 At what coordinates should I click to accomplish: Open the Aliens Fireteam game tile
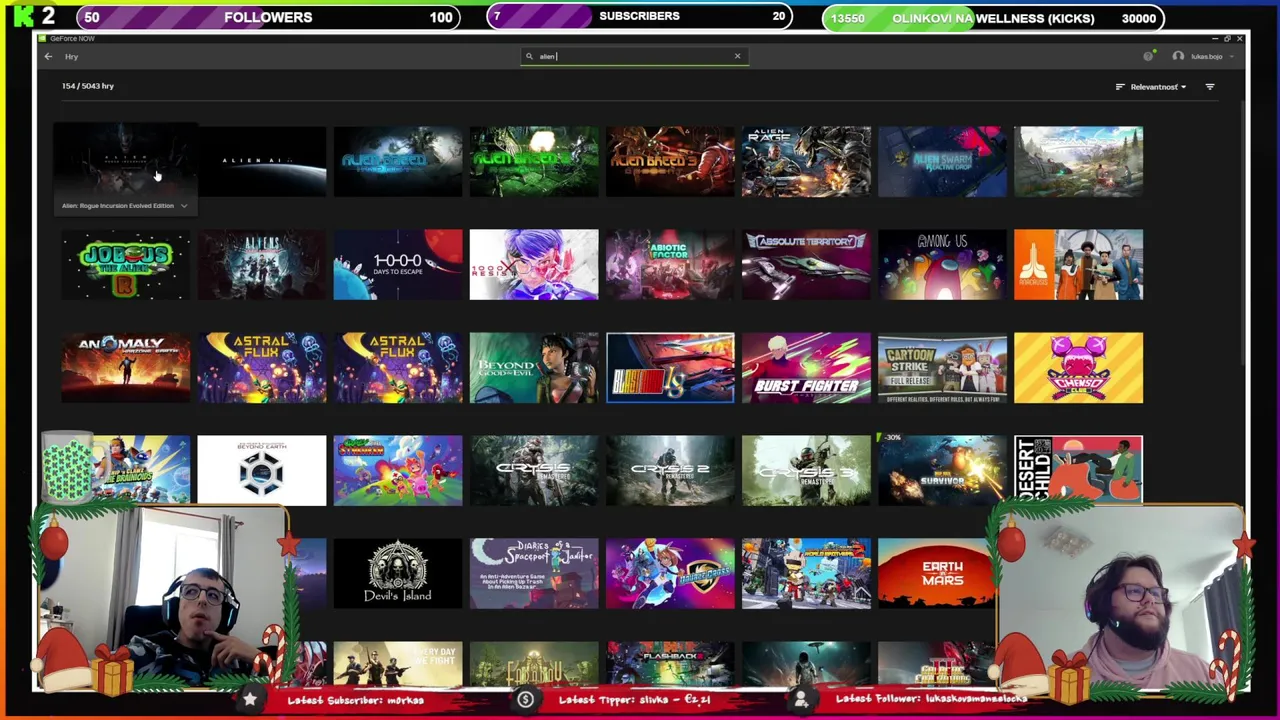coord(262,265)
